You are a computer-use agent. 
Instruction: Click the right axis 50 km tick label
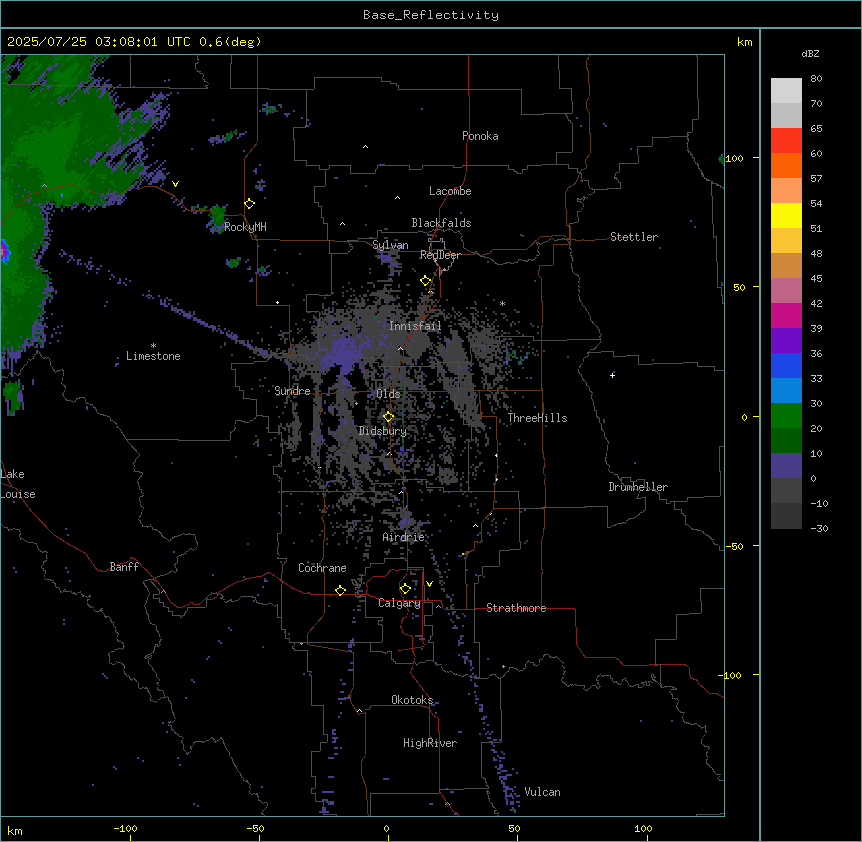(x=739, y=287)
